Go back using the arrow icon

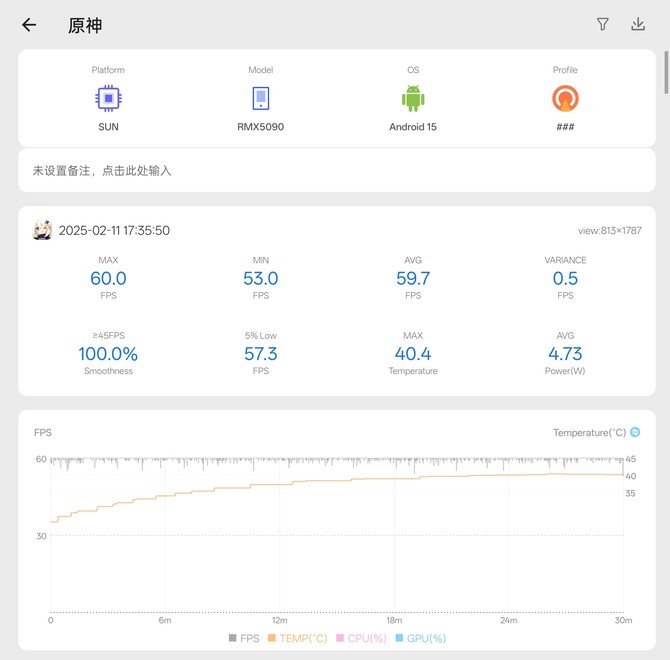pos(29,25)
